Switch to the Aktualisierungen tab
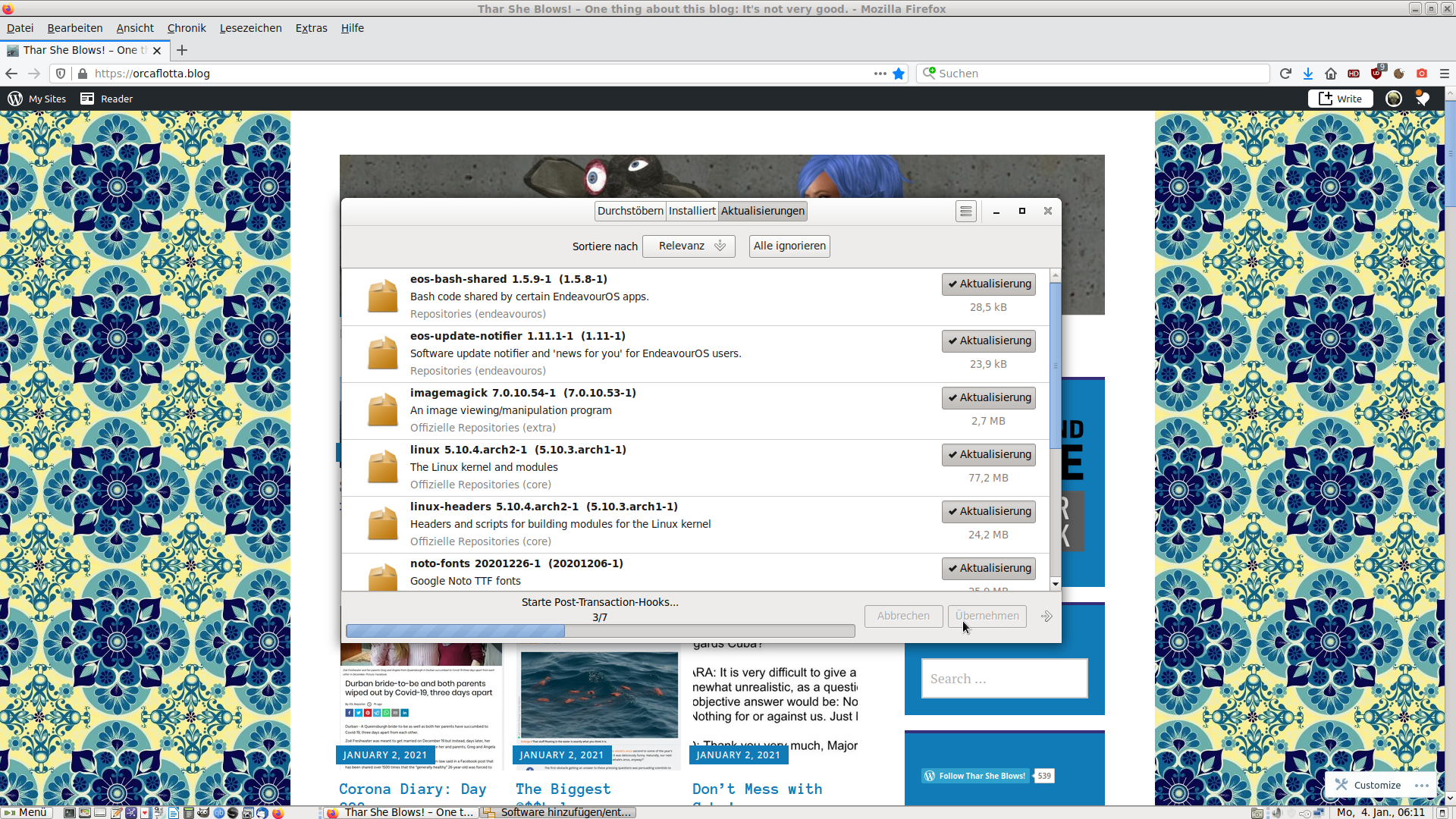The height and width of the screenshot is (819, 1456). [x=762, y=211]
